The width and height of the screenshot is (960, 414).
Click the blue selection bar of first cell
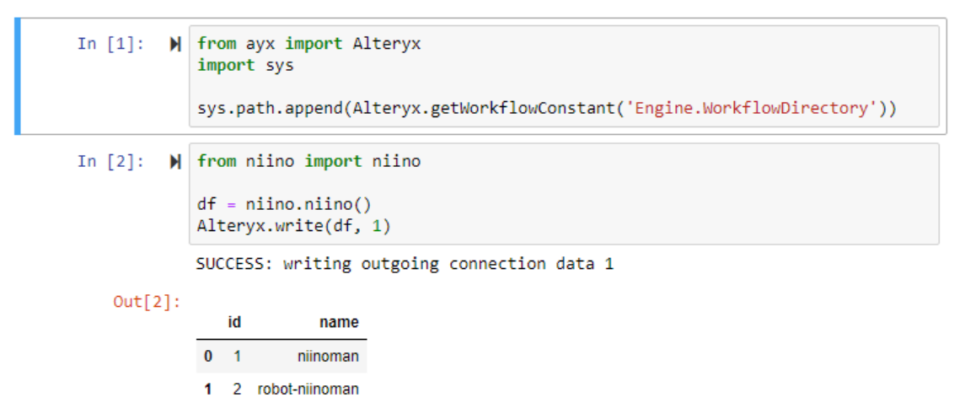17,75
